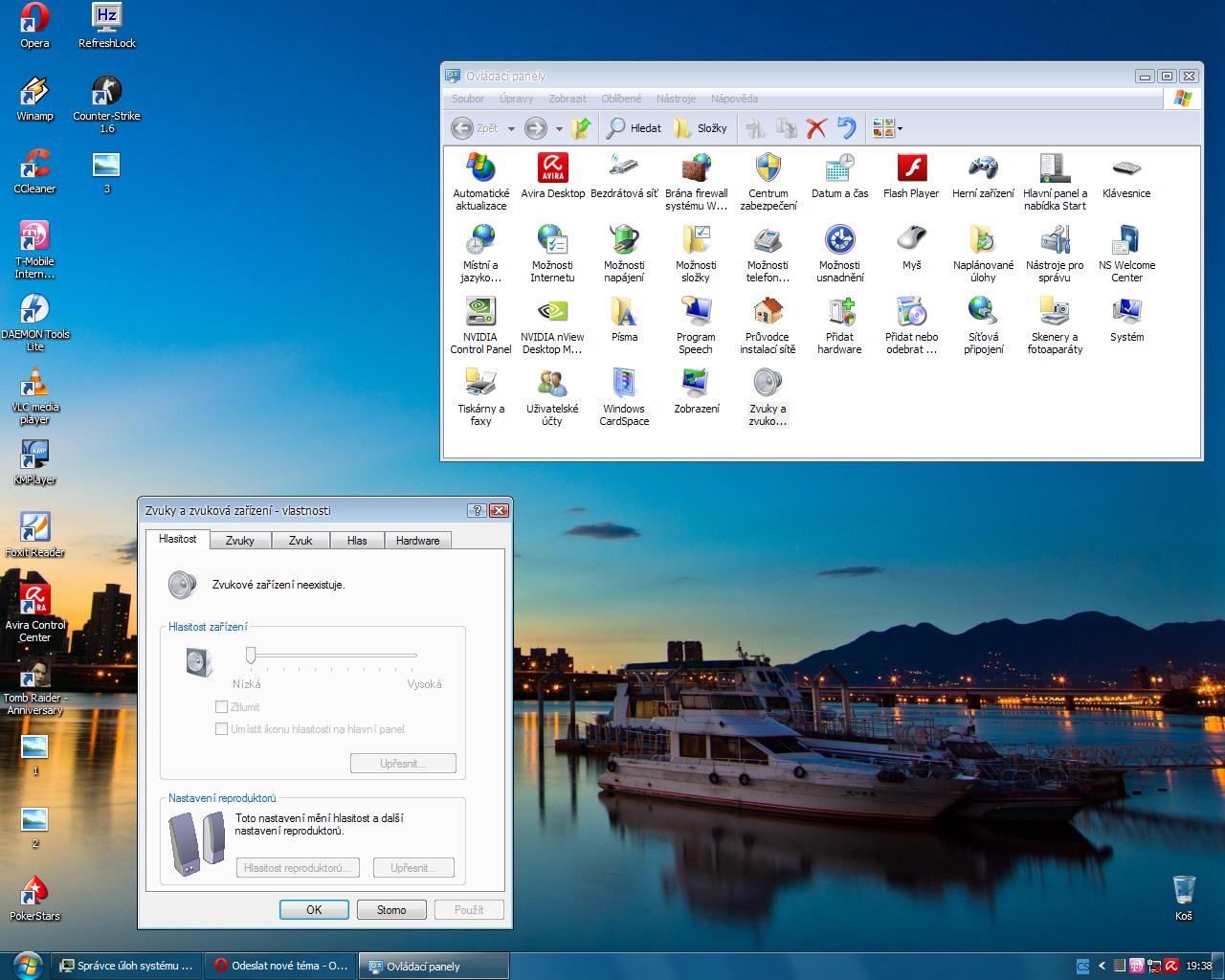Click the Storno button
The width and height of the screenshot is (1225, 980).
(390, 910)
